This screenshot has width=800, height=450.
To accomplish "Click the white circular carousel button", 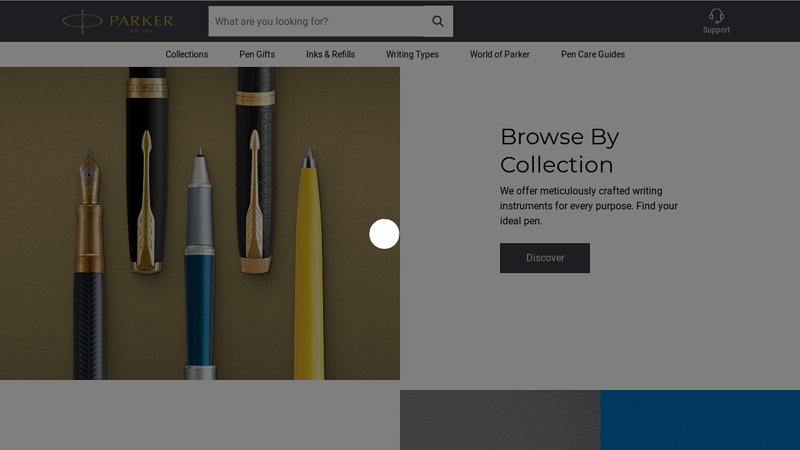I will (384, 234).
